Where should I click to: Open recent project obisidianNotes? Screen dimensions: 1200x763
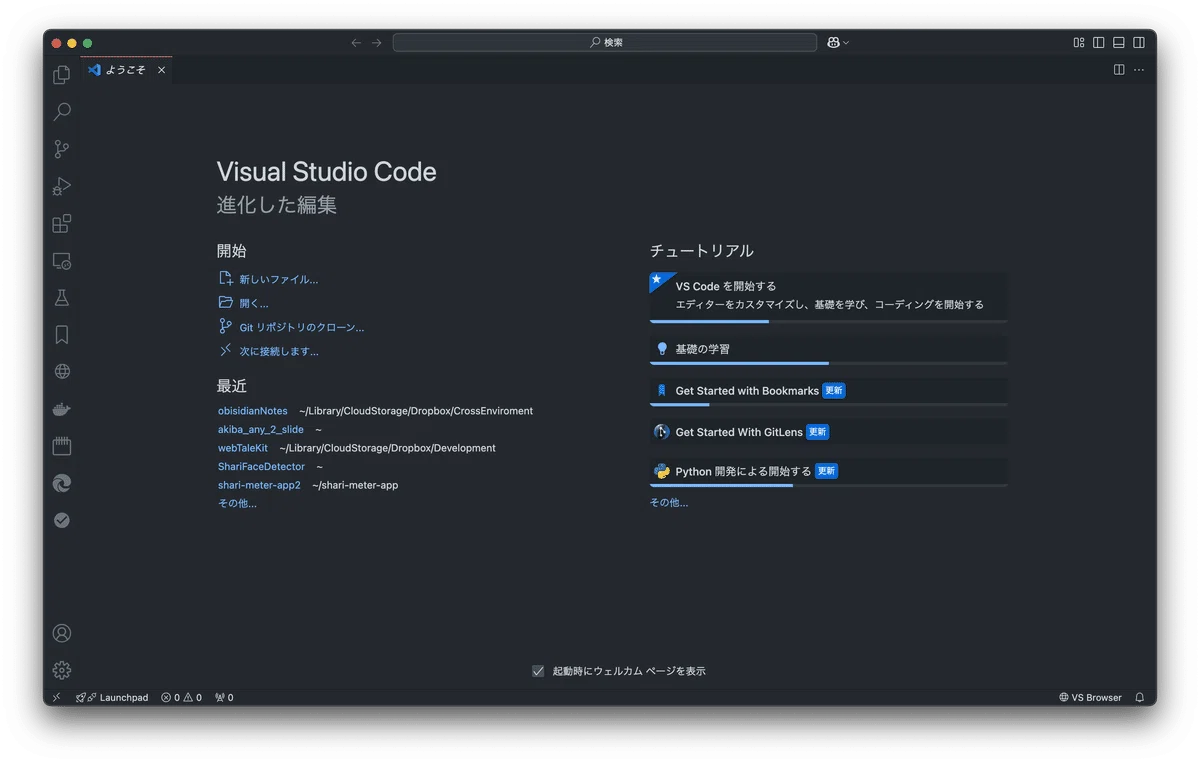tap(253, 411)
